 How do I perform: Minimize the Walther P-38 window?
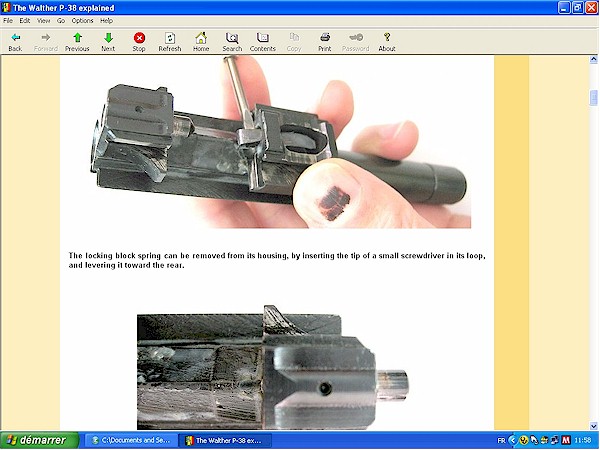point(564,8)
